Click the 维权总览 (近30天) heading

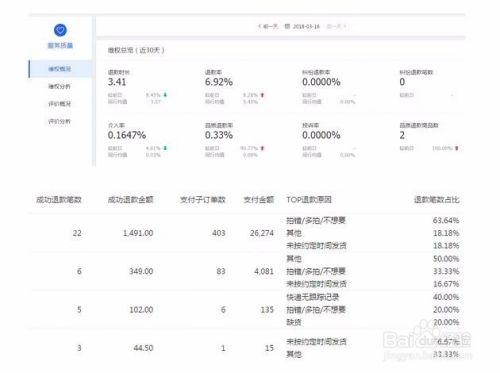136,50
